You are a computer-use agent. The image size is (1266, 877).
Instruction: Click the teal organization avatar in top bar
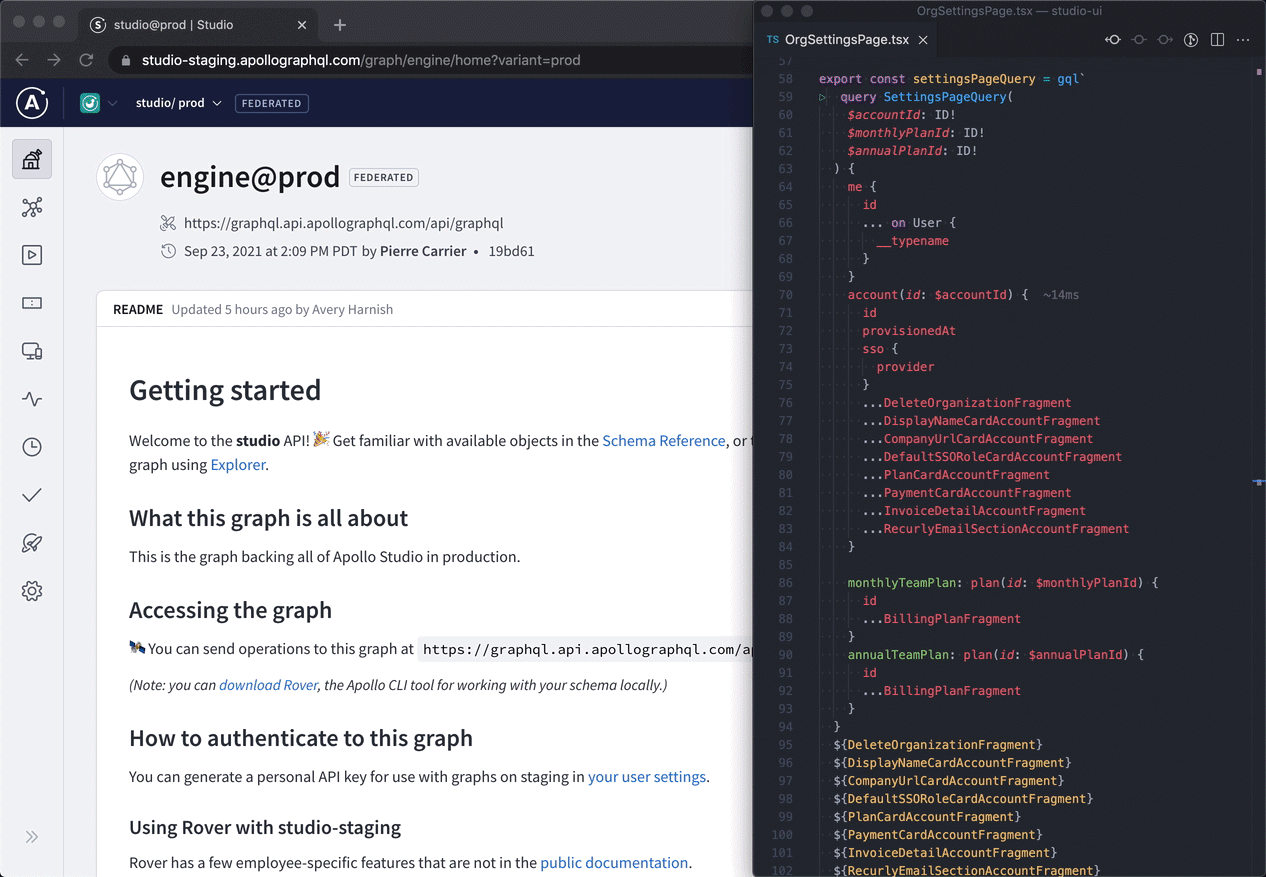(90, 102)
